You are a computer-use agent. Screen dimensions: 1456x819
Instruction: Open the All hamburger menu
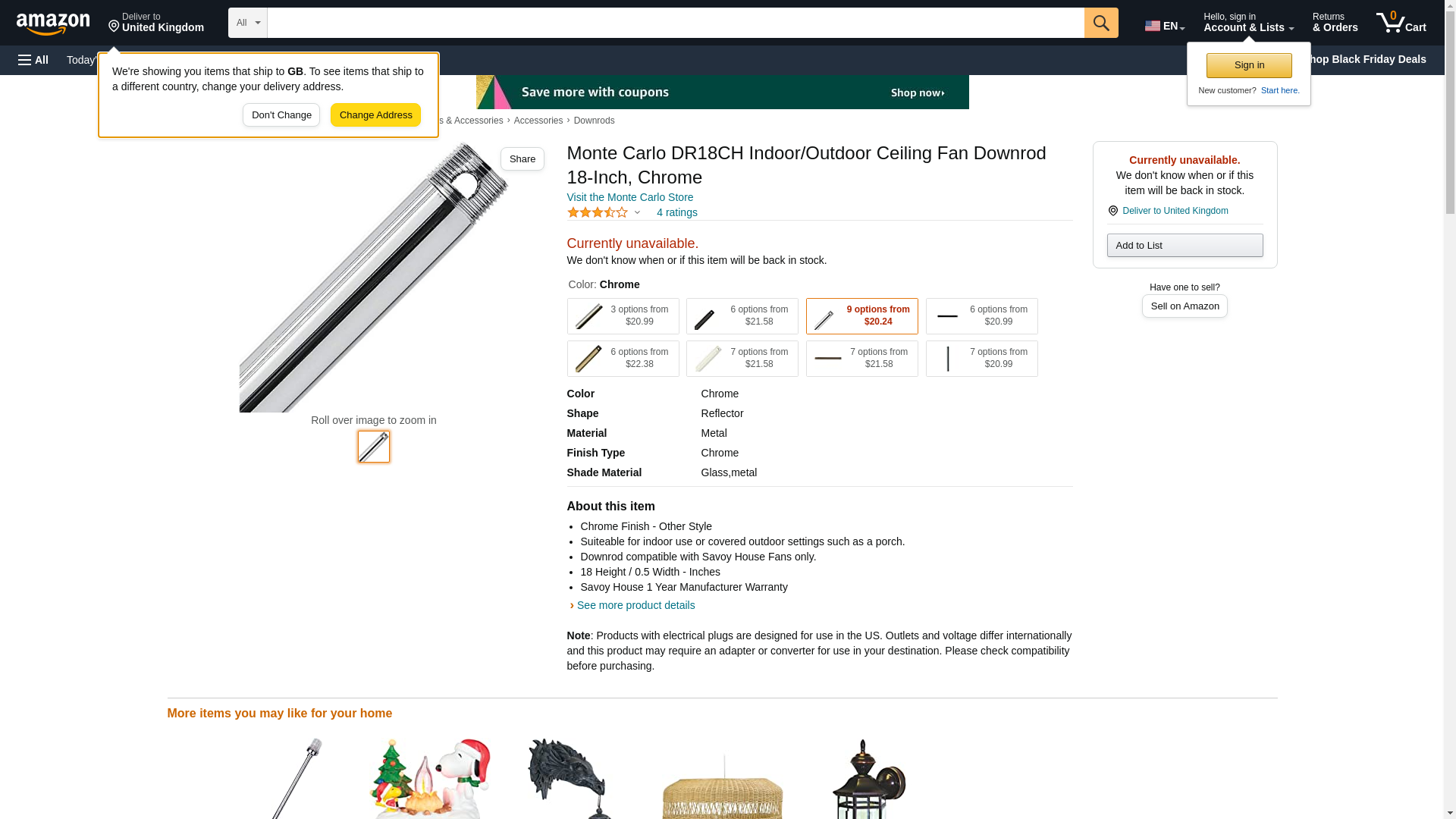pos(33,60)
